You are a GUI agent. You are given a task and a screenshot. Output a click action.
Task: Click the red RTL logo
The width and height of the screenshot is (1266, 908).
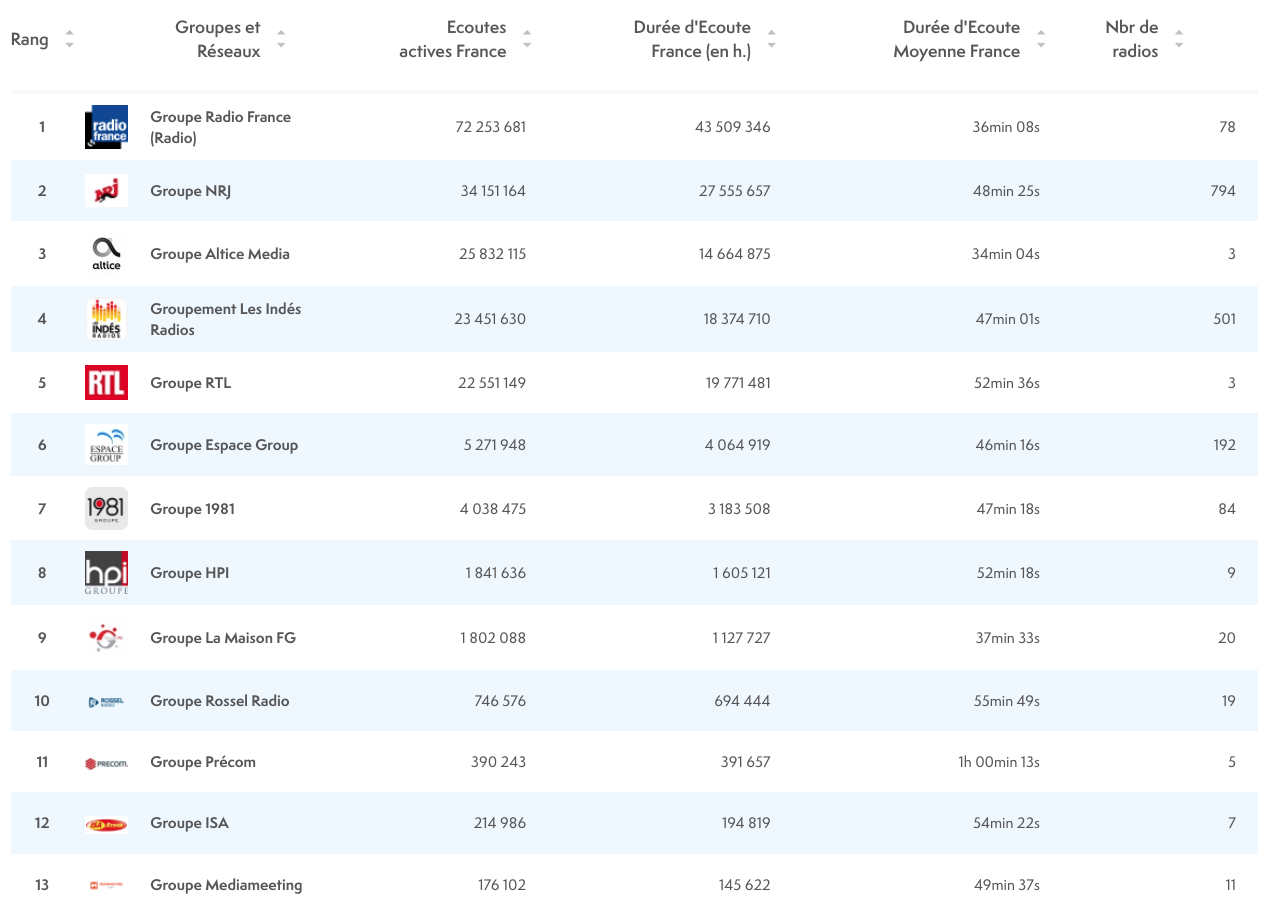106,383
